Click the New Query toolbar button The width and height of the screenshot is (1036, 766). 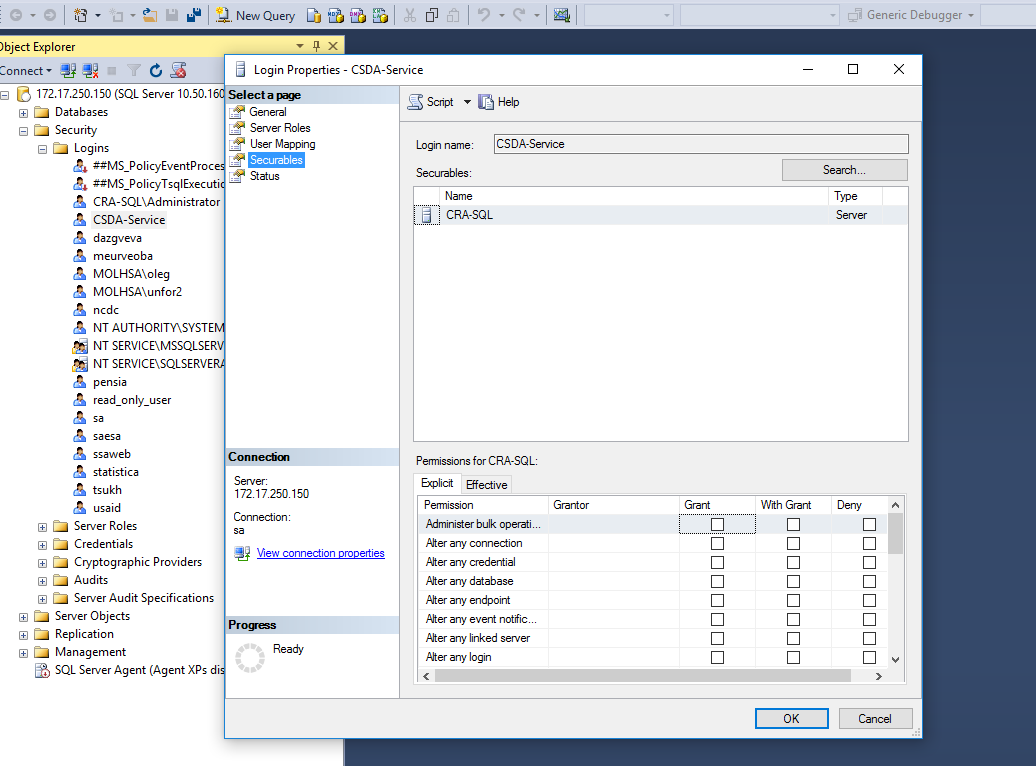click(253, 15)
